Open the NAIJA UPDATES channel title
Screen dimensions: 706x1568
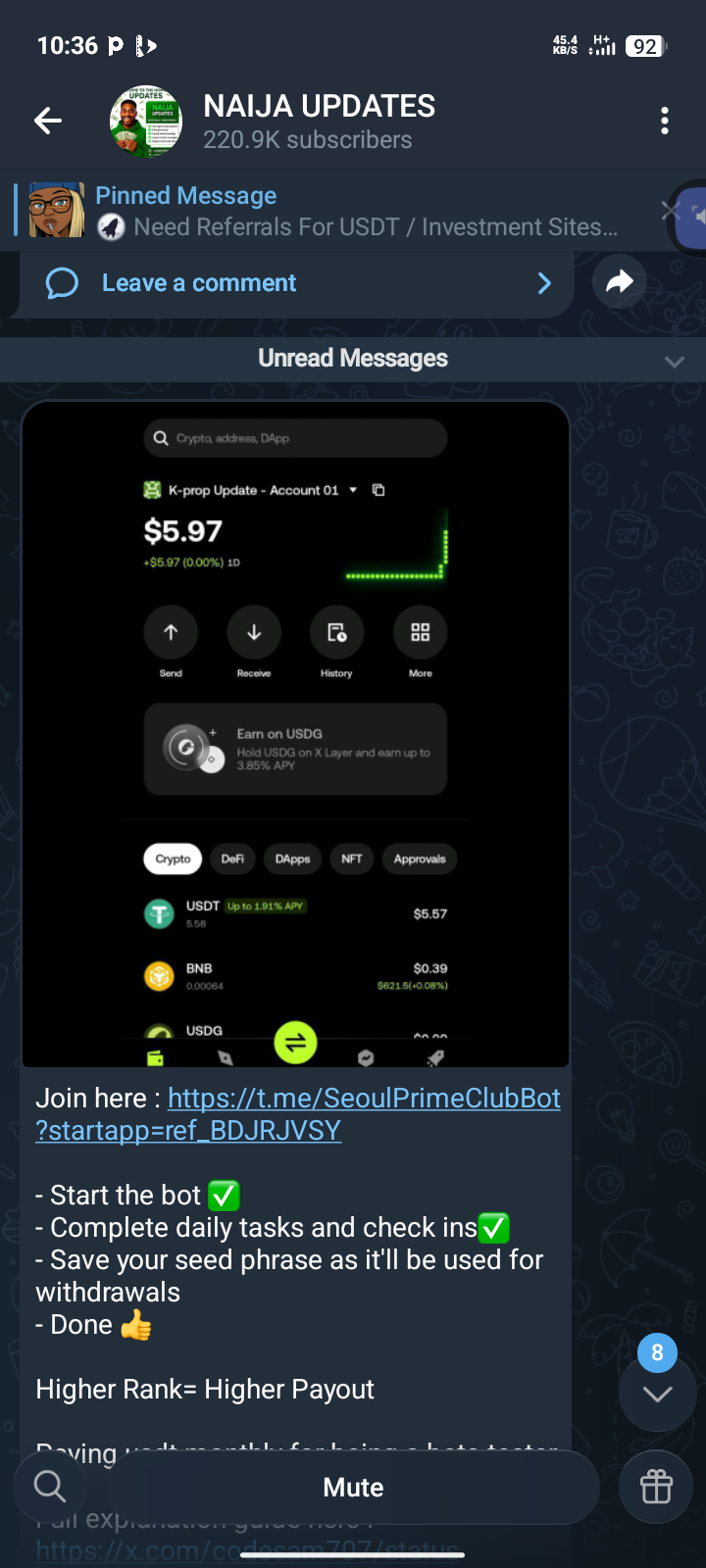pyautogui.click(x=319, y=106)
